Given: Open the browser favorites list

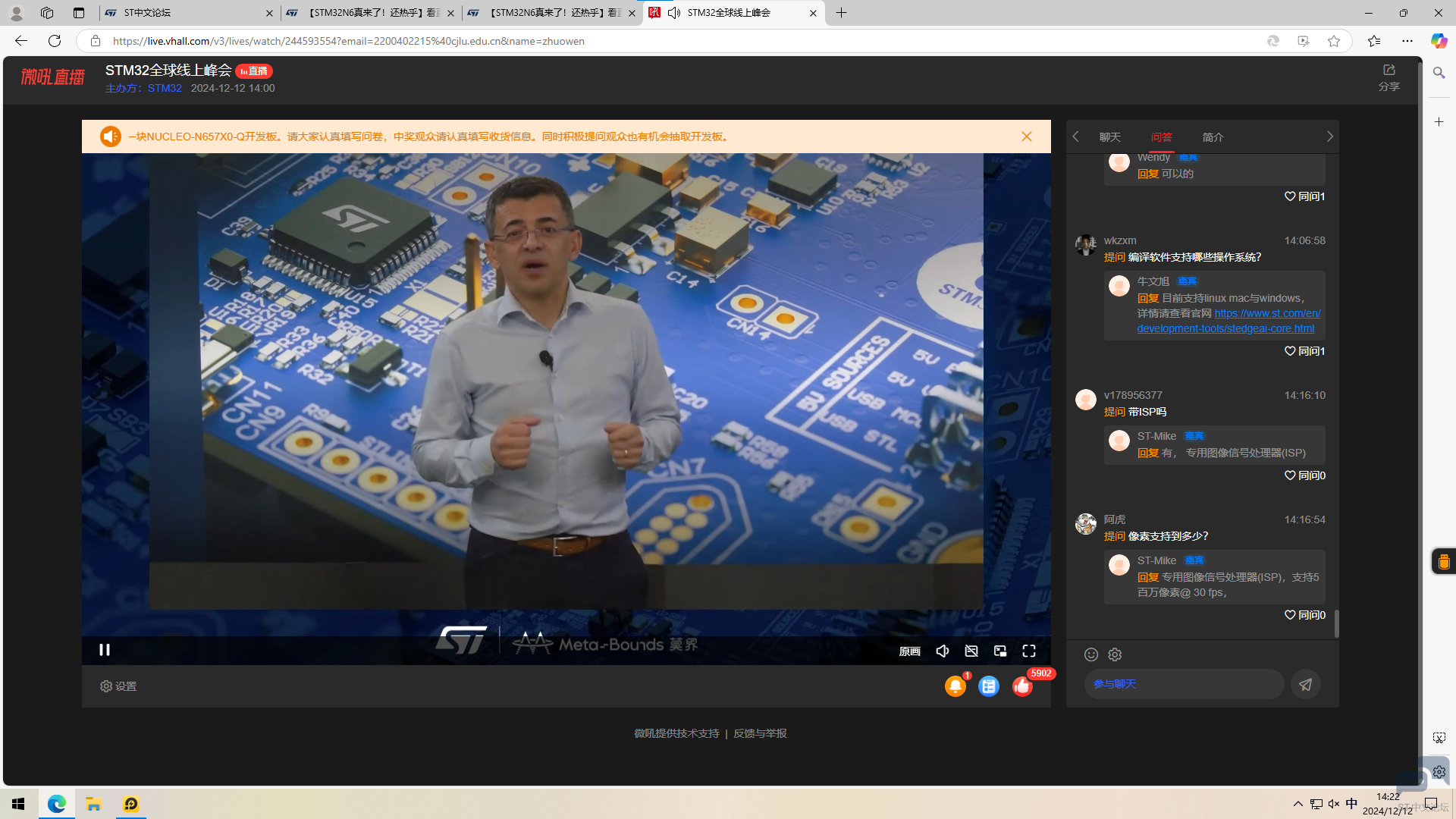Looking at the screenshot, I should (1374, 41).
